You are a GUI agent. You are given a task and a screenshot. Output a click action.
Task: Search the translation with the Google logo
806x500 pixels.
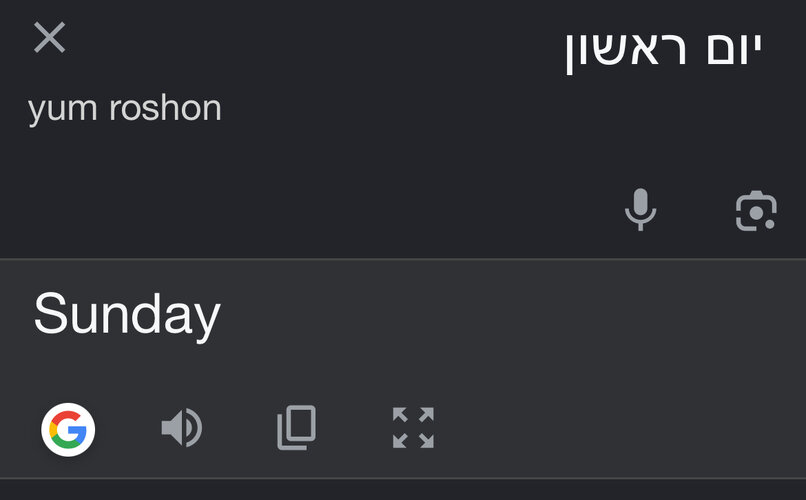pyautogui.click(x=68, y=430)
